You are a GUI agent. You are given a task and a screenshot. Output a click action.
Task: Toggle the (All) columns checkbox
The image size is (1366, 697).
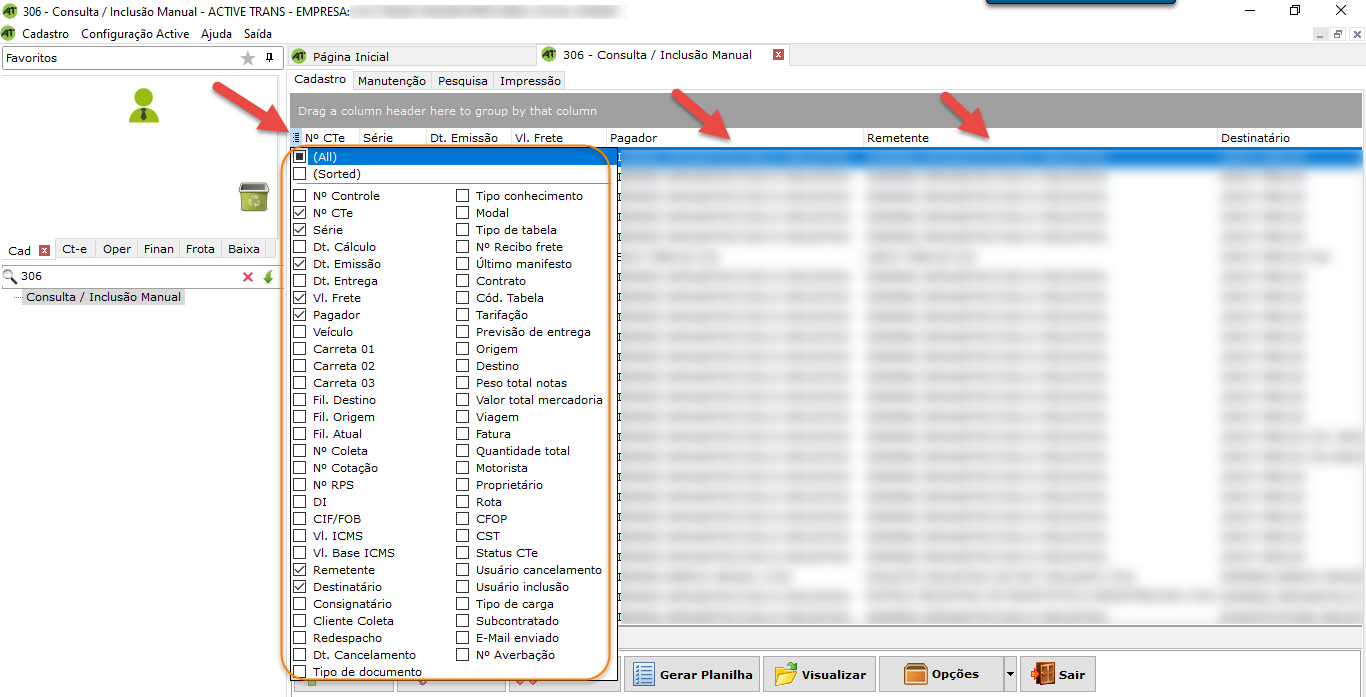pyautogui.click(x=300, y=157)
